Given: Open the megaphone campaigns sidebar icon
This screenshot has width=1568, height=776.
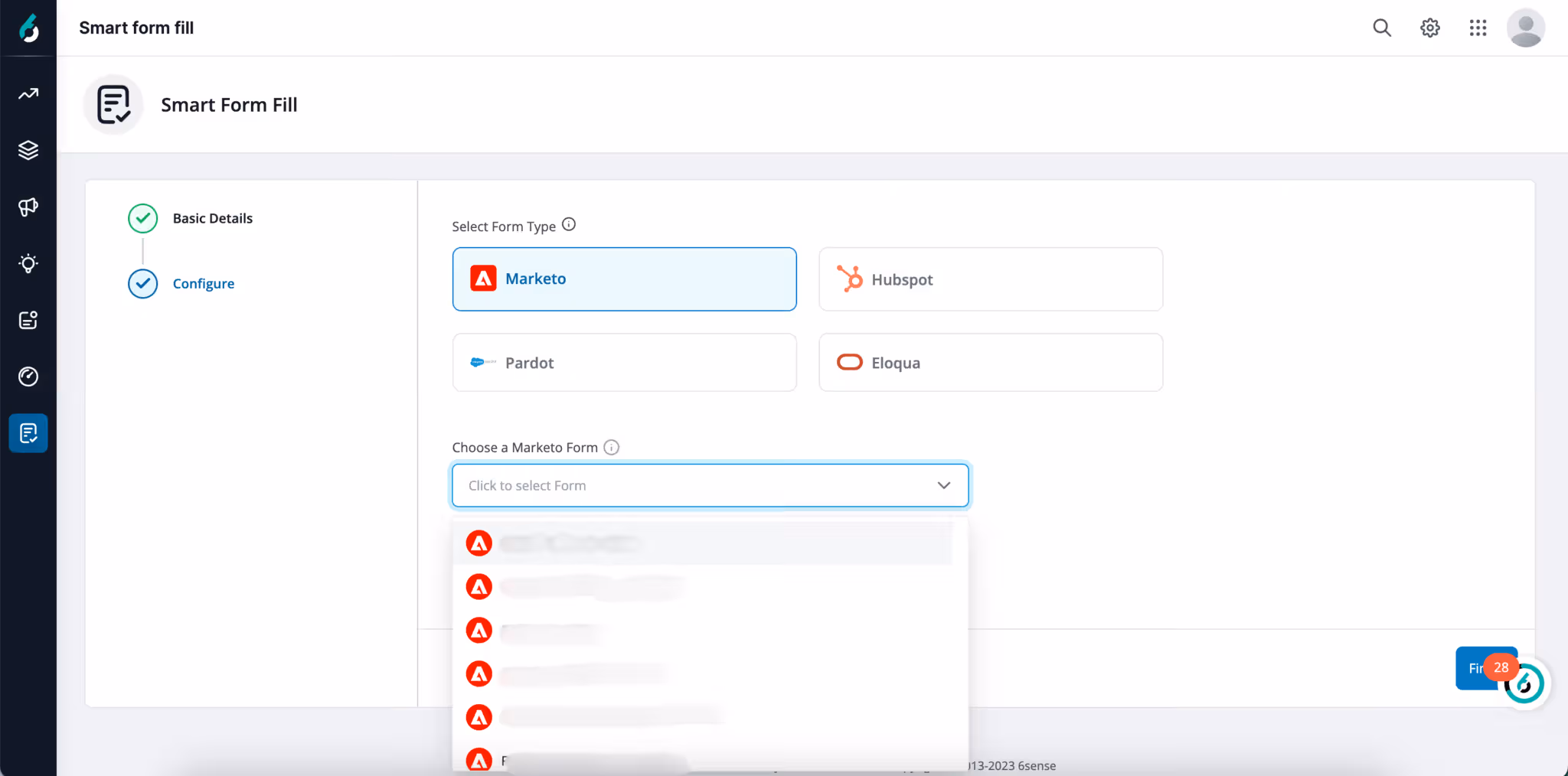Looking at the screenshot, I should click(x=28, y=207).
